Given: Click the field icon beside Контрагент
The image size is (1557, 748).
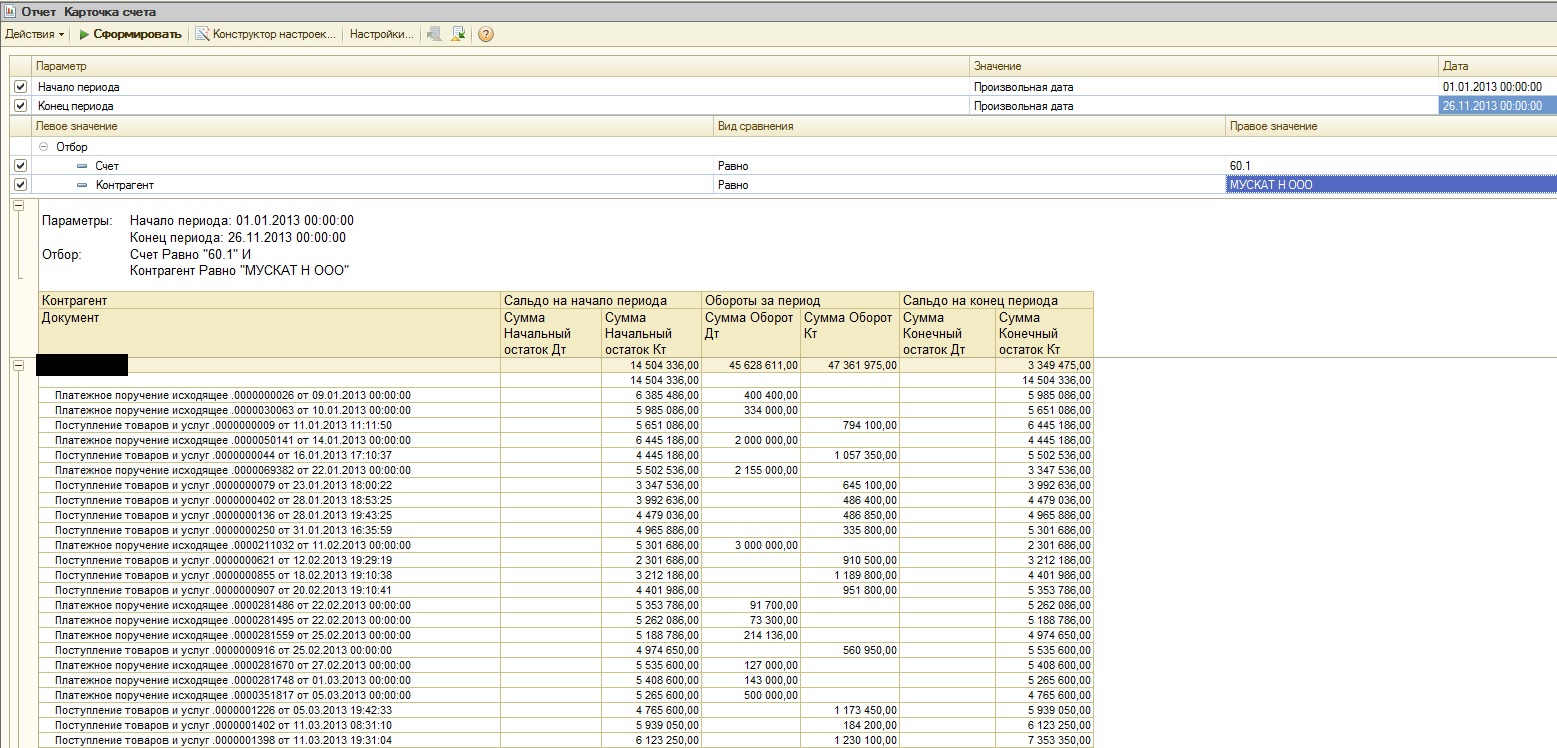Looking at the screenshot, I should tap(82, 185).
